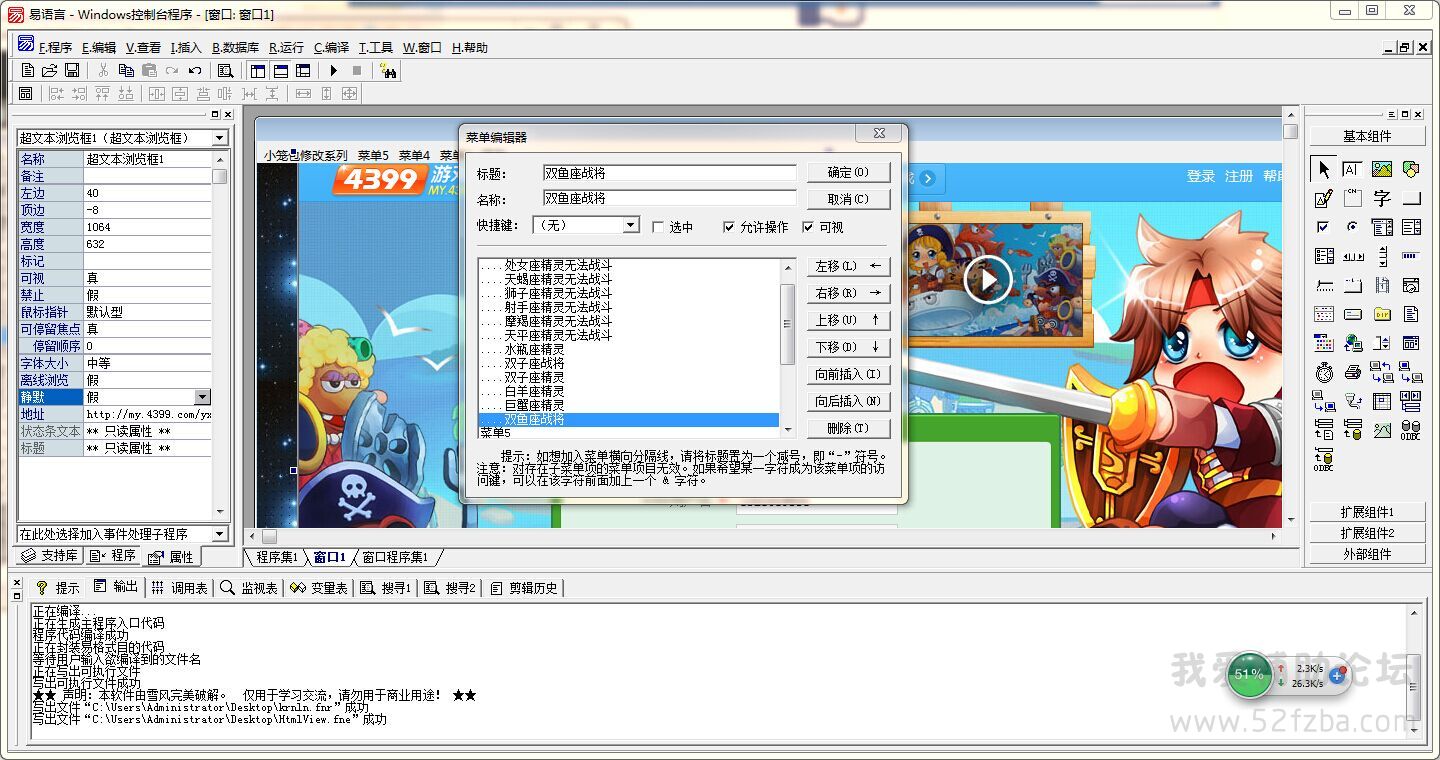Click the network globe component icon
This screenshot has height=760, width=1440.
click(1353, 343)
